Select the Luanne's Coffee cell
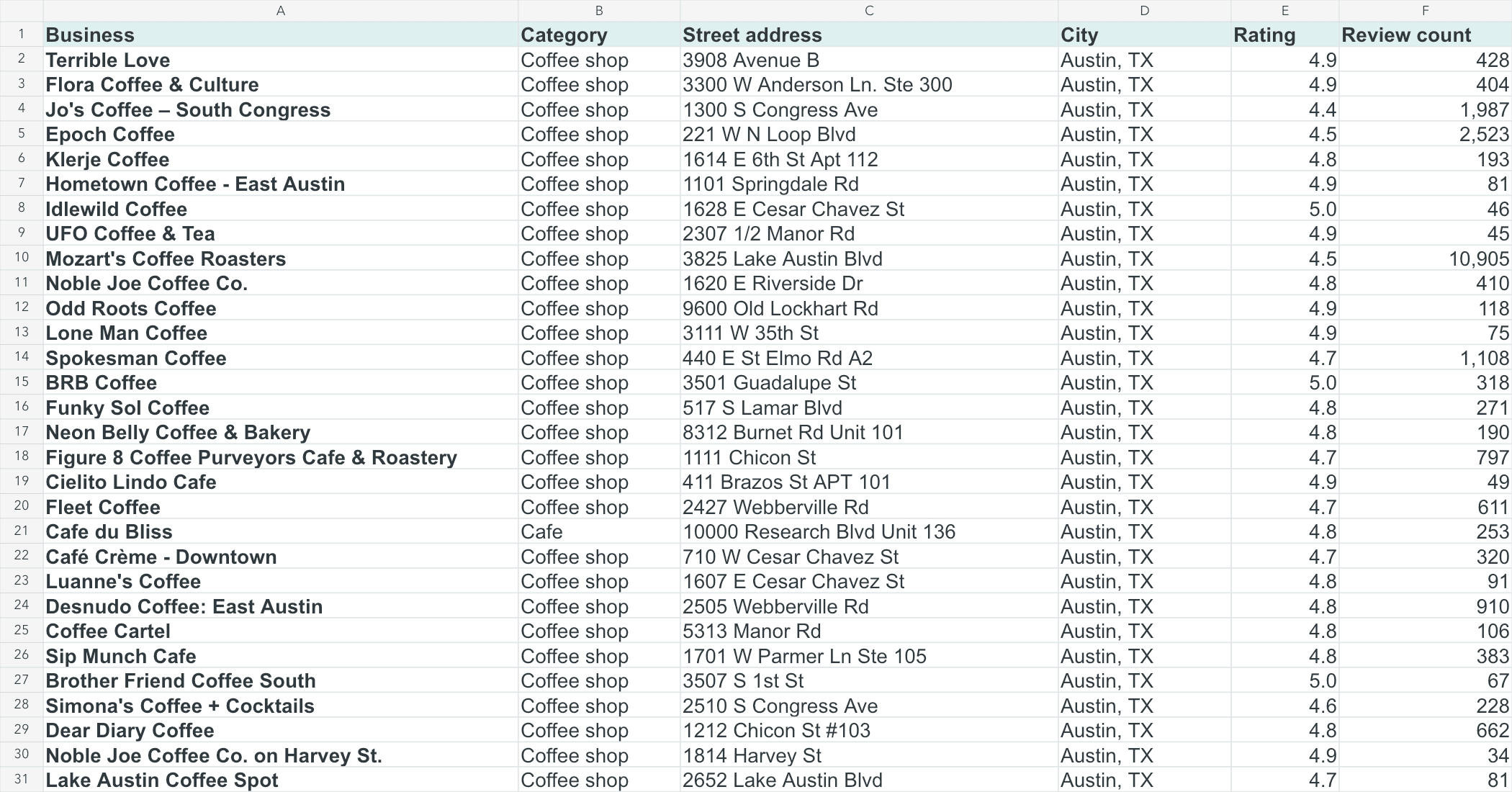Viewport: 1512px width, 792px height. coord(281,581)
